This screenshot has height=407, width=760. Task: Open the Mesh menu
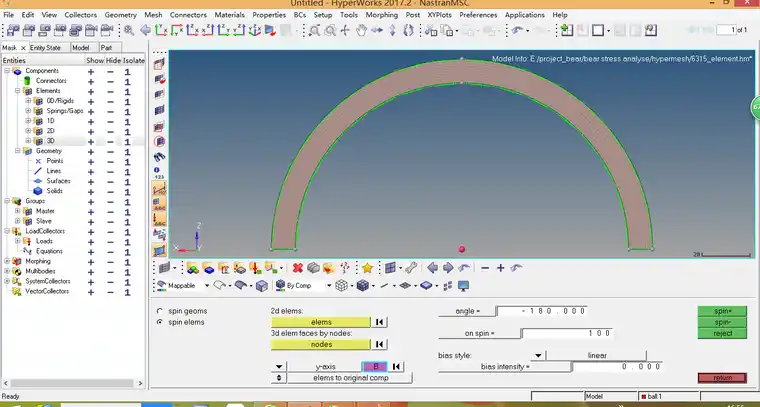[153, 15]
